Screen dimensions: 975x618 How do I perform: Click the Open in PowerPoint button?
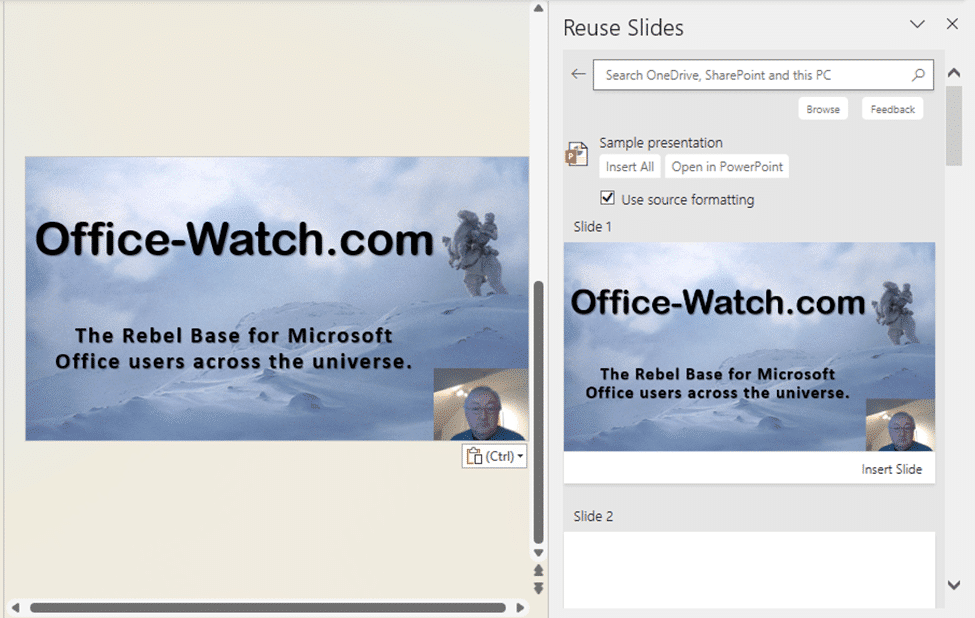727,167
